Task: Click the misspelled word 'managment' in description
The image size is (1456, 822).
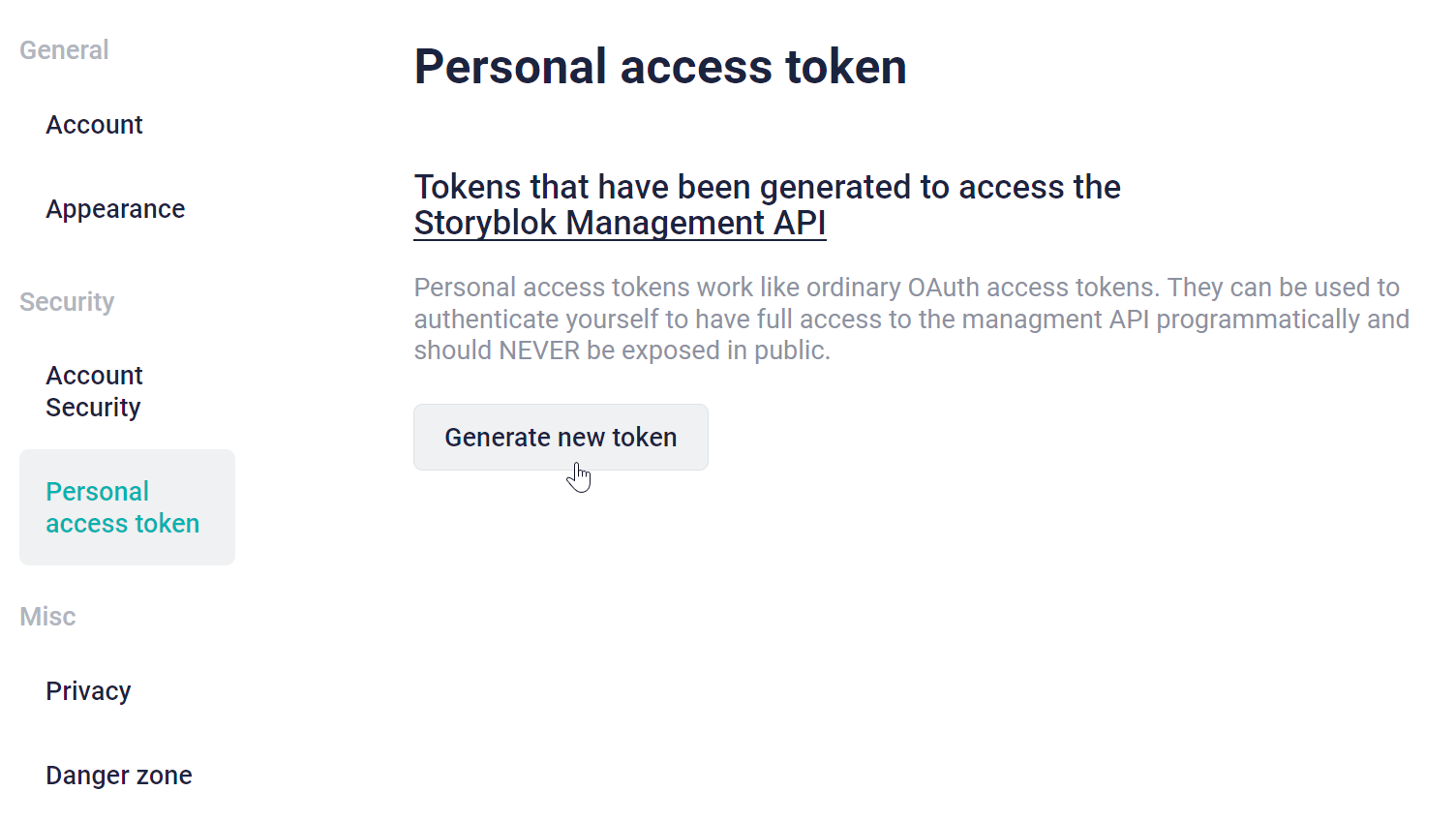Action: click(1031, 320)
